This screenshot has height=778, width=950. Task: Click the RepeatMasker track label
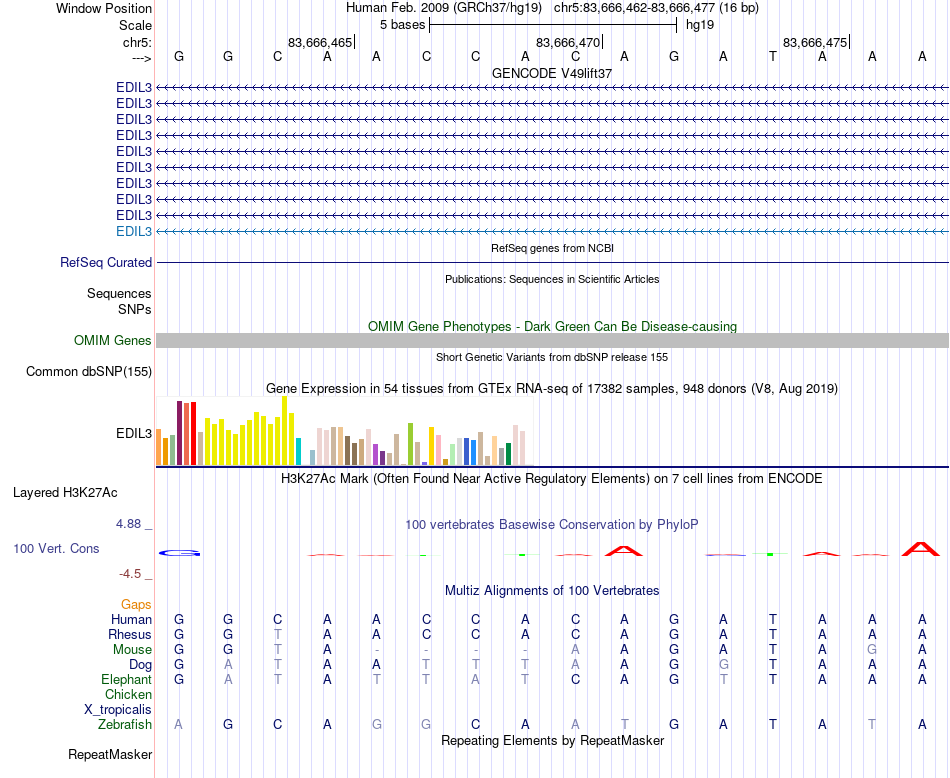click(110, 754)
